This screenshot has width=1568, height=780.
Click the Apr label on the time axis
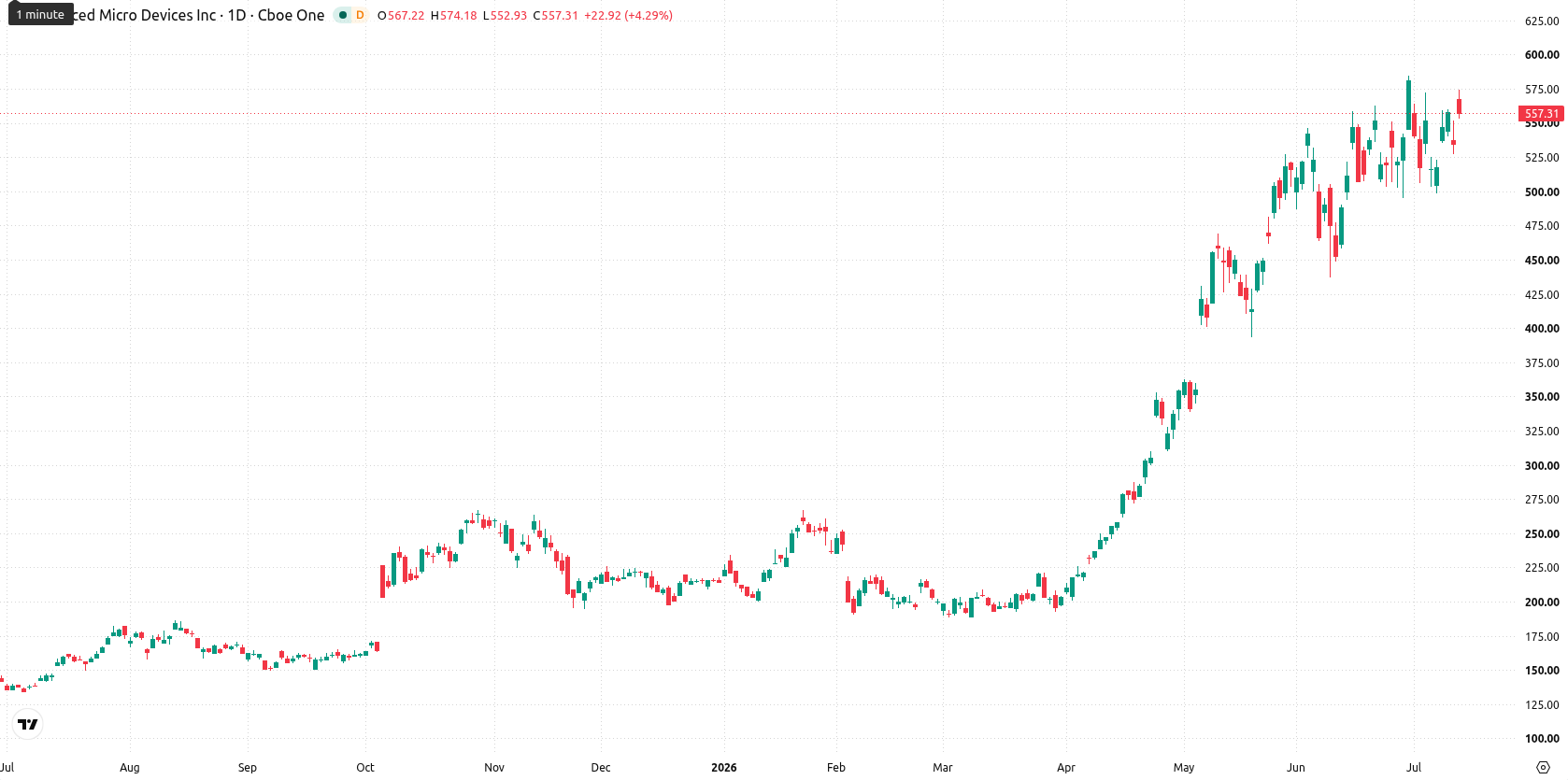tap(1066, 768)
